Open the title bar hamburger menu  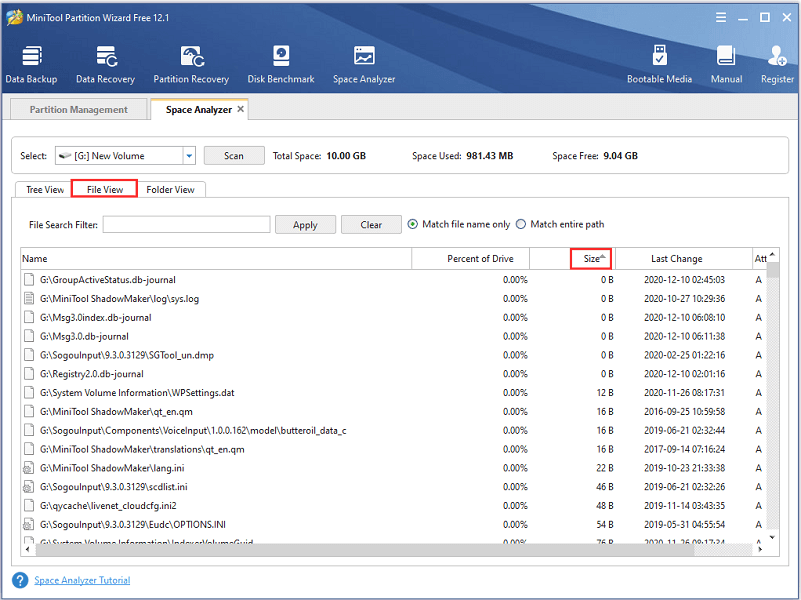tap(719, 17)
